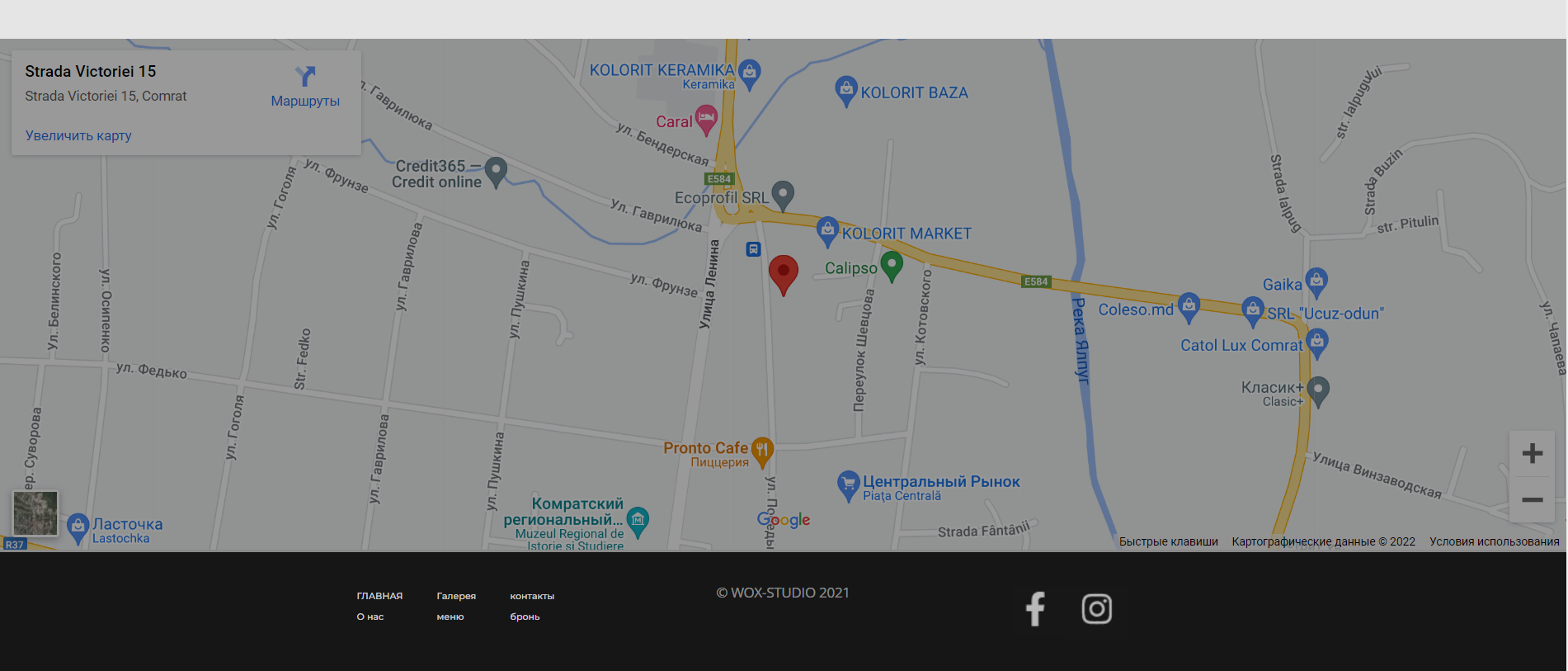Select the Ecoprofil SRL pin
This screenshot has width=1568, height=671.
pyautogui.click(x=783, y=196)
